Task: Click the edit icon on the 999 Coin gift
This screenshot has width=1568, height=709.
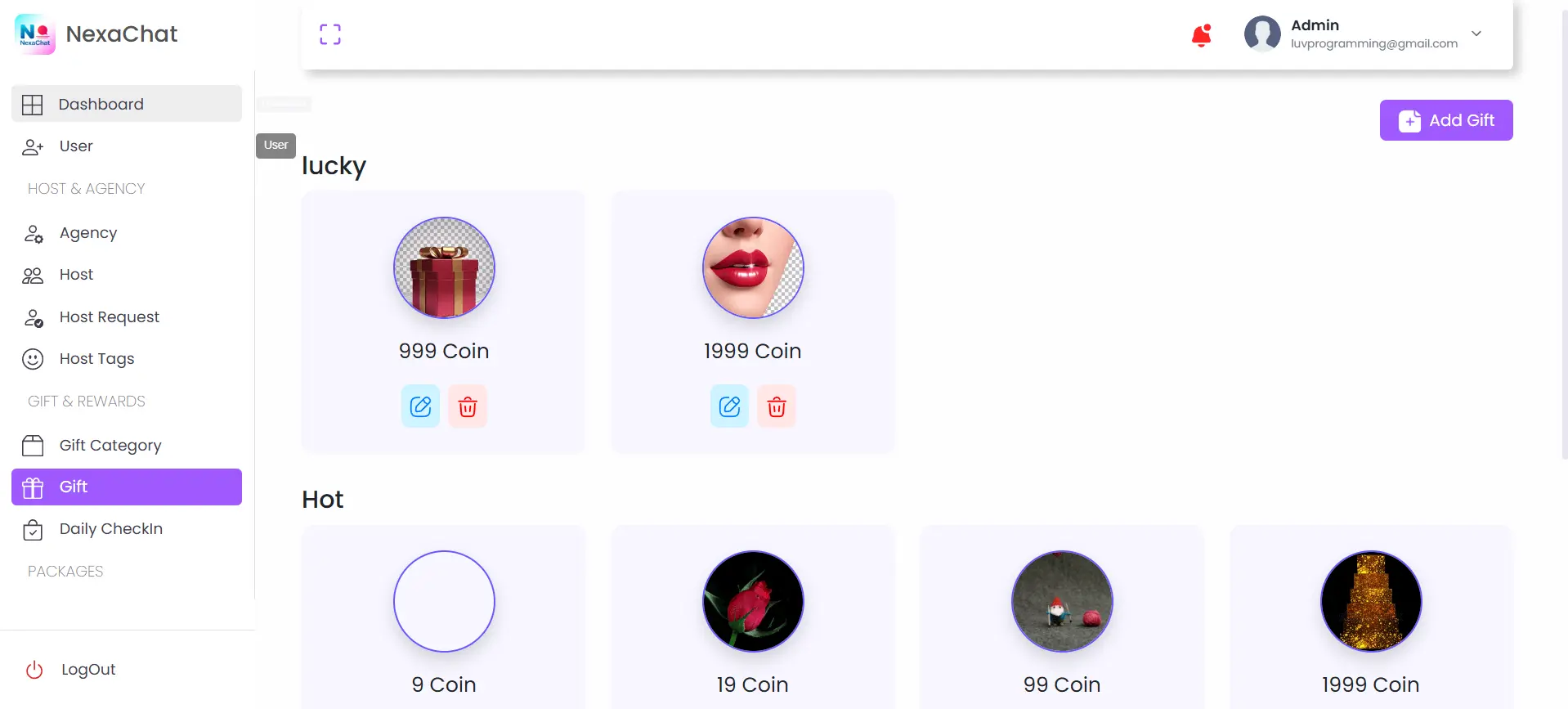Action: [x=419, y=406]
